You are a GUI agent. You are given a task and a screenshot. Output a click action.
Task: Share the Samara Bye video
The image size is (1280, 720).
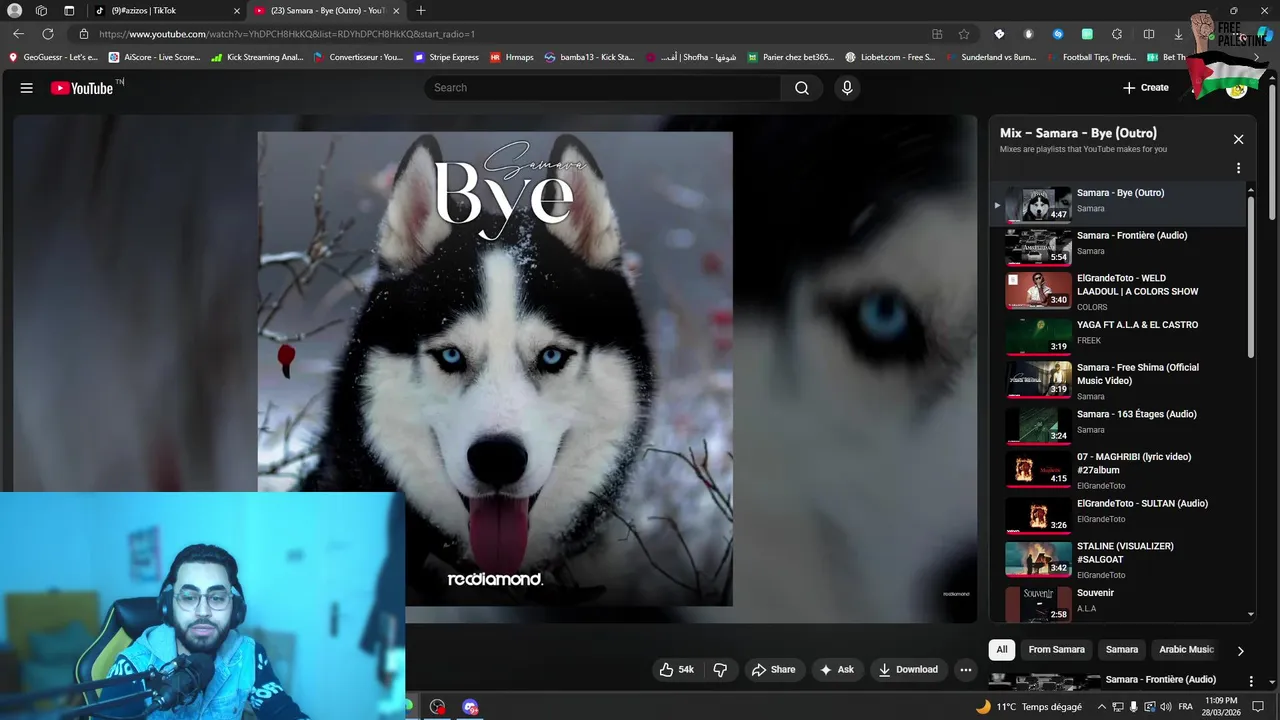(773, 670)
